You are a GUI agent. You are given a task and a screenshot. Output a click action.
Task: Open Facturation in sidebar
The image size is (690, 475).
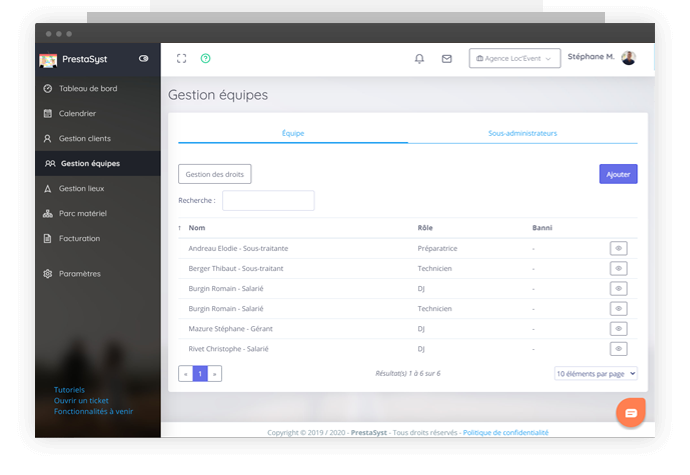[x=80, y=239]
